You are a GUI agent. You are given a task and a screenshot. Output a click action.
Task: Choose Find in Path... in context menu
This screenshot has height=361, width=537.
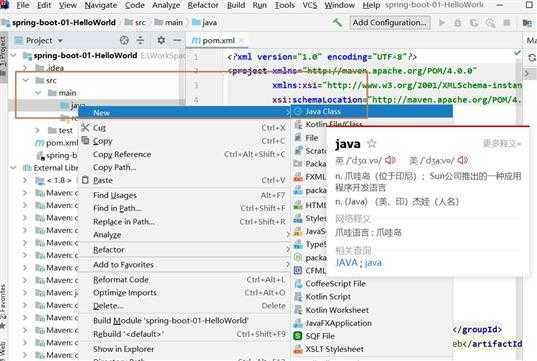pyautogui.click(x=184, y=208)
